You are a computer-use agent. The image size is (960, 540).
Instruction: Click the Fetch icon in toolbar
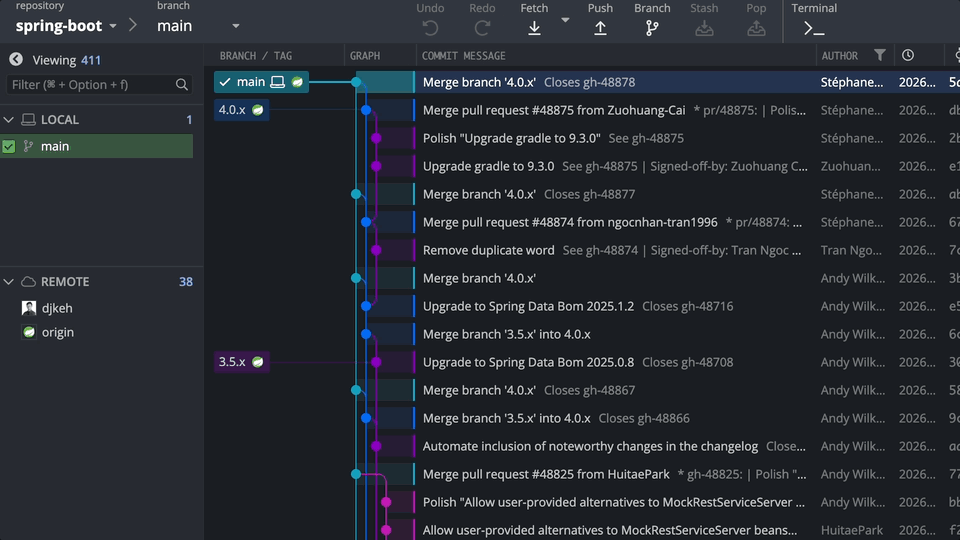click(534, 28)
